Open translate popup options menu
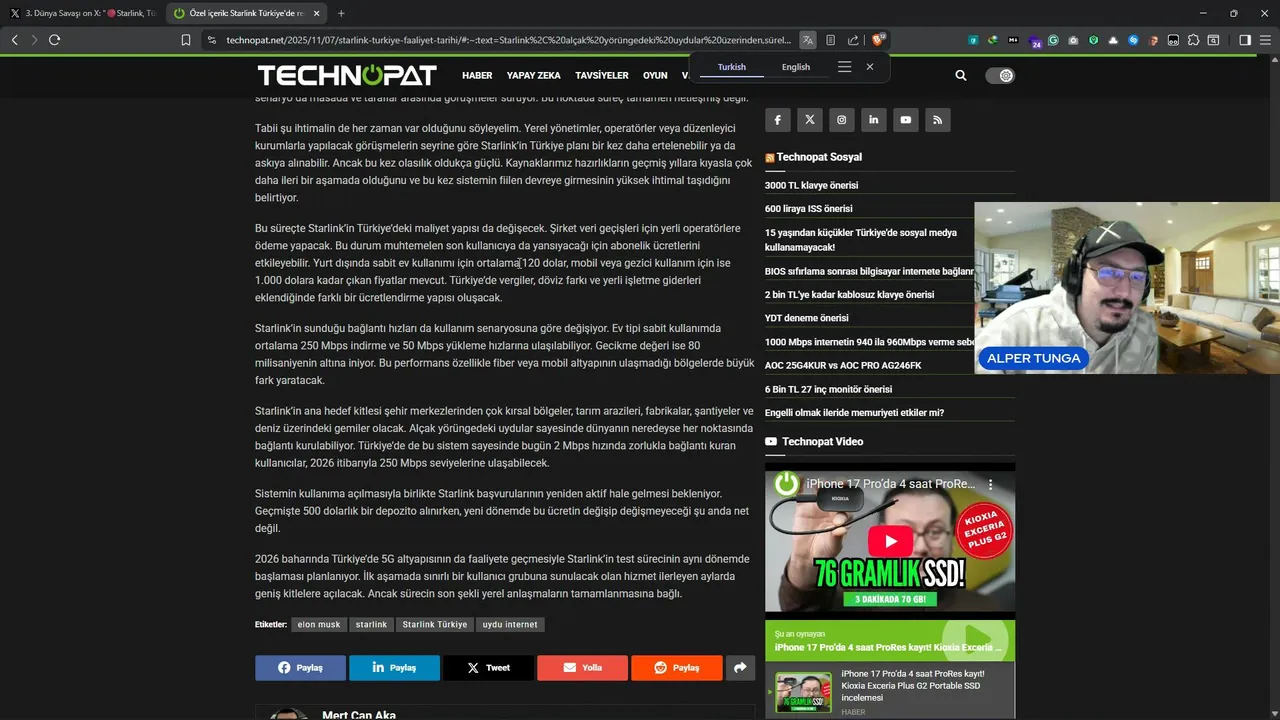This screenshot has height=720, width=1280. pos(844,67)
